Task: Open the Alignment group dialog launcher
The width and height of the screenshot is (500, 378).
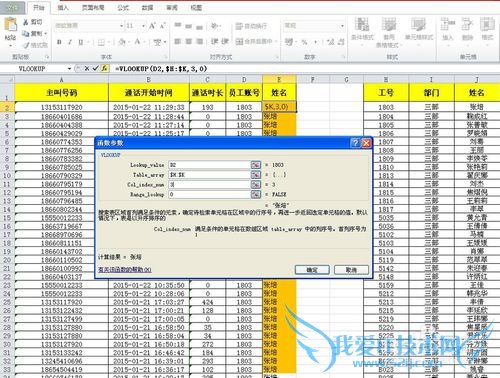Action: tap(277, 57)
